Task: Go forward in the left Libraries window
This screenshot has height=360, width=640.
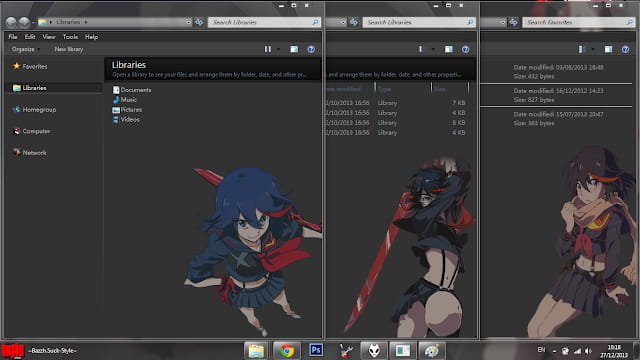Action: click(24, 22)
